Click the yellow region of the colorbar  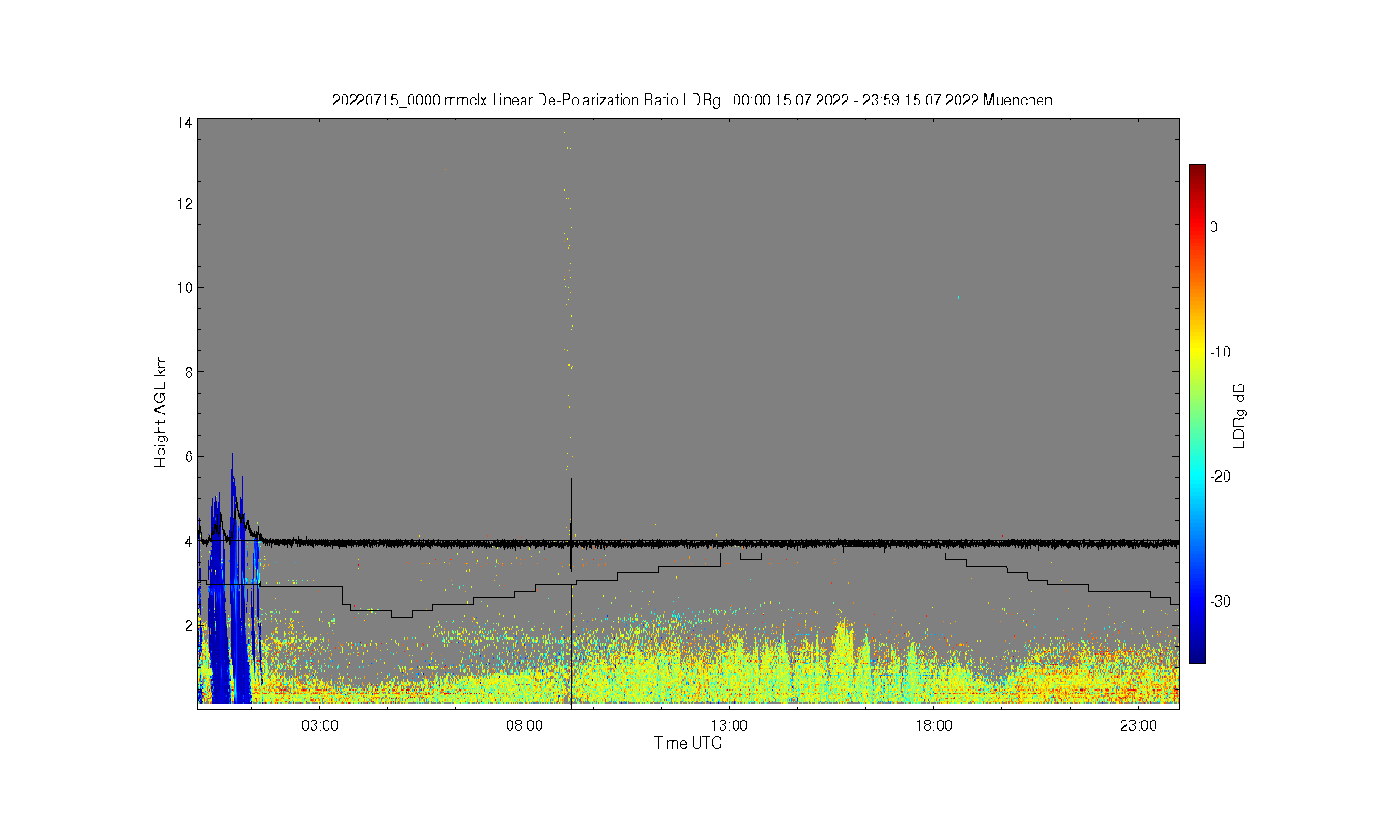[x=1197, y=352]
